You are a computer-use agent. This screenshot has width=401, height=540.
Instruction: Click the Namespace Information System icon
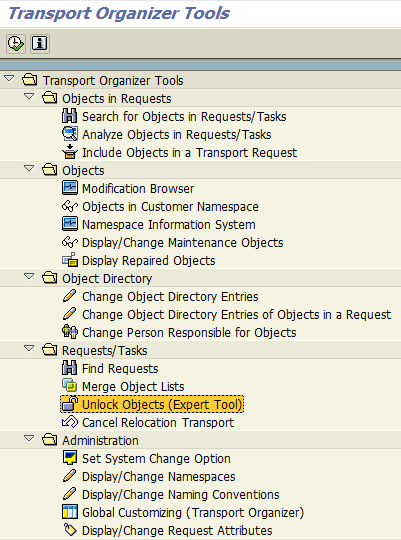(70, 224)
